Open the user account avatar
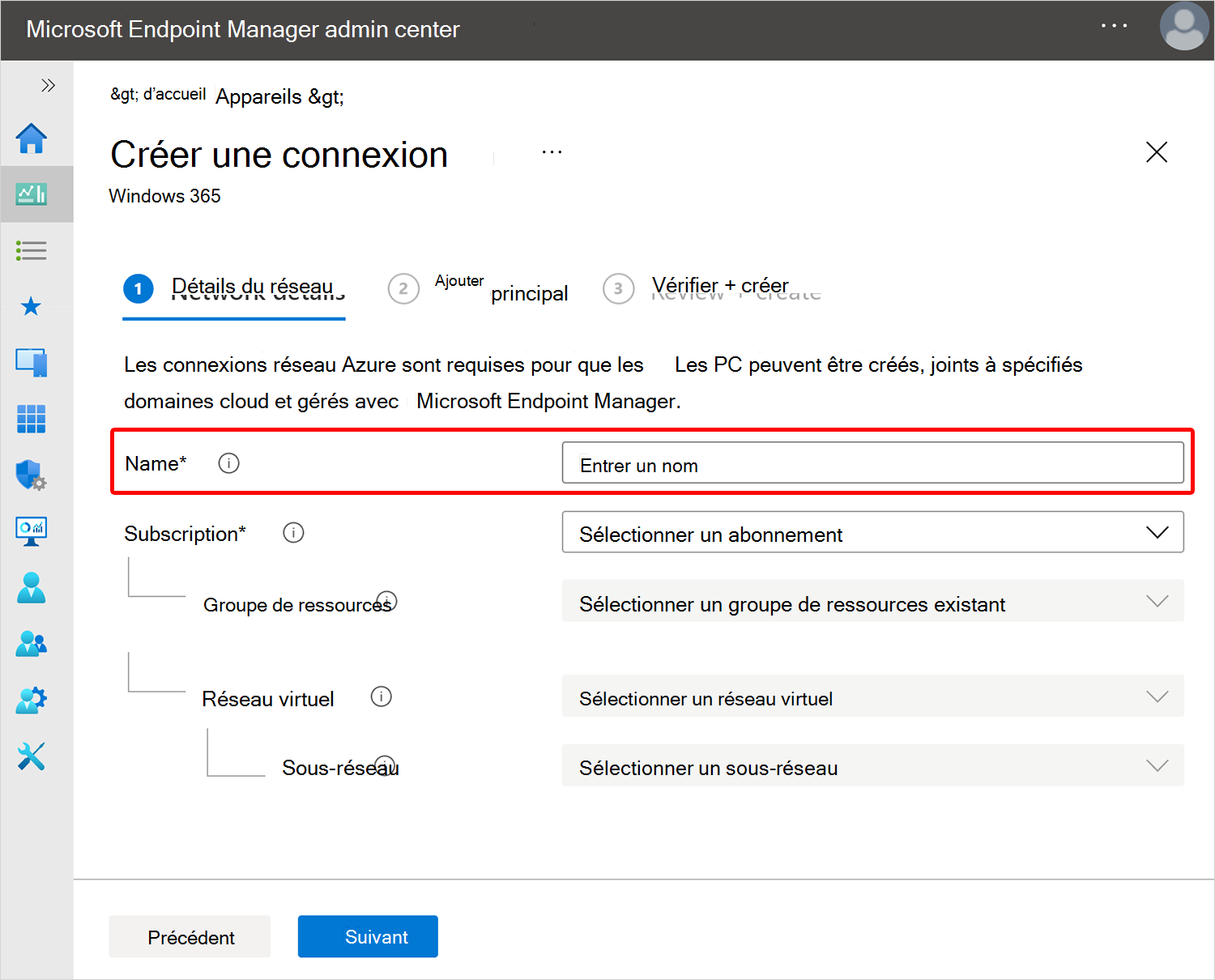1215x980 pixels. (x=1184, y=27)
